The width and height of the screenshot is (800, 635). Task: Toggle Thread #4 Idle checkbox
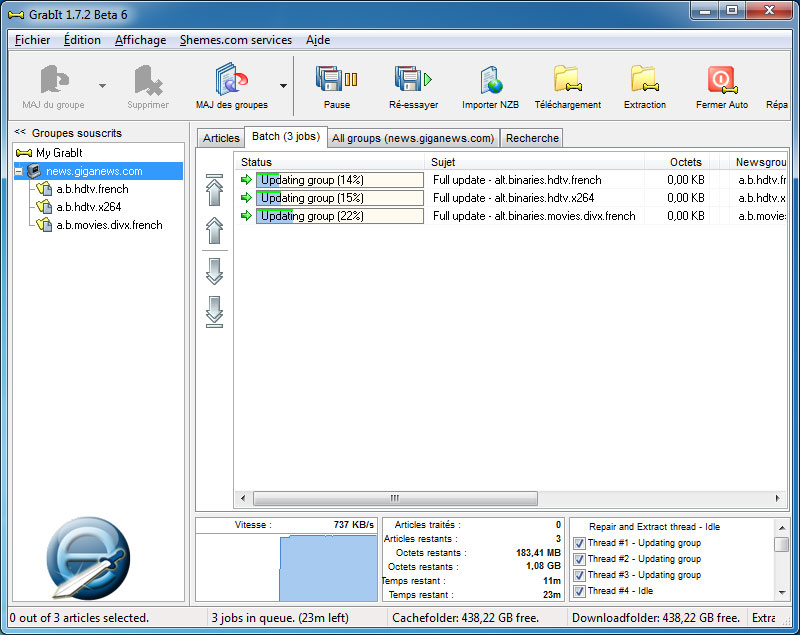click(579, 591)
